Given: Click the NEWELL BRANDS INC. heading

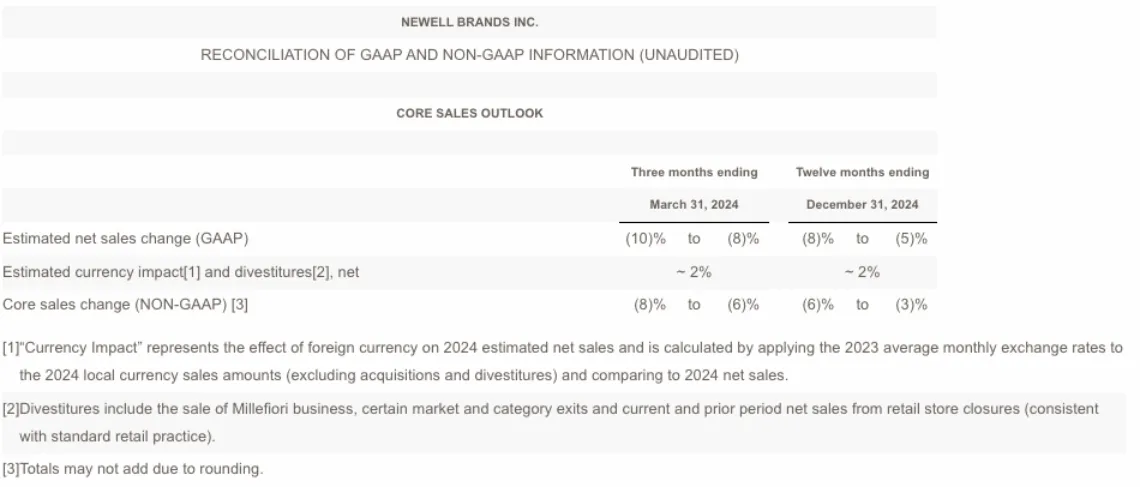Looking at the screenshot, I should (x=469, y=22).
